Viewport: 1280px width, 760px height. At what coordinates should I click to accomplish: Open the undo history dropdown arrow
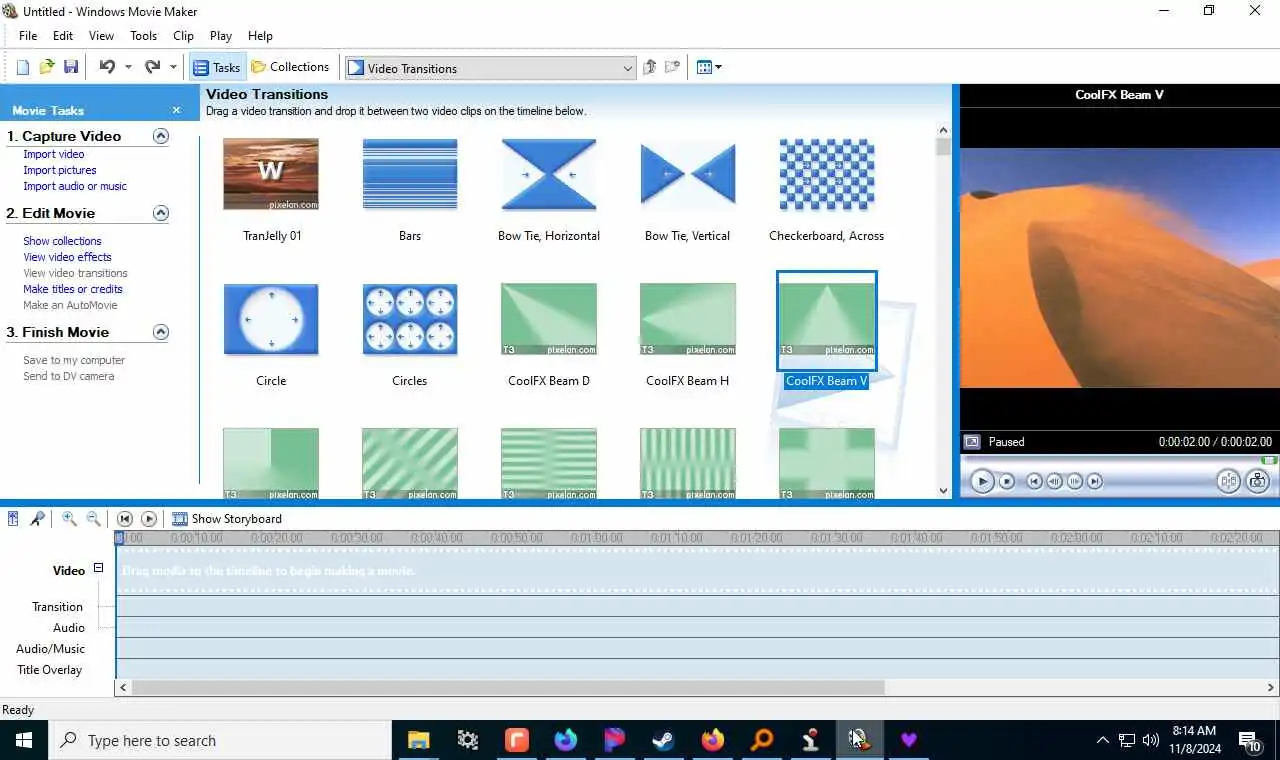128,68
